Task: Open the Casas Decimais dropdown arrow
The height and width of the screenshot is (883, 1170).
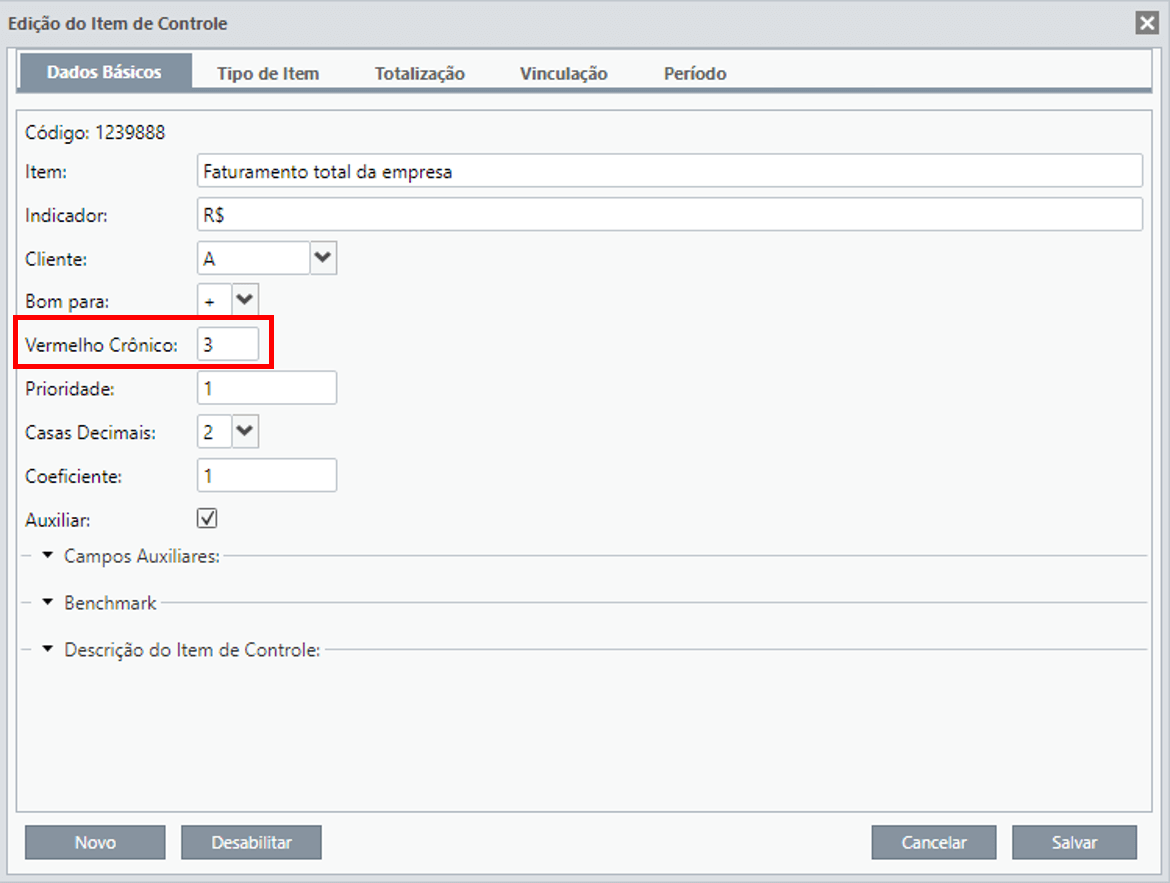Action: [x=245, y=431]
